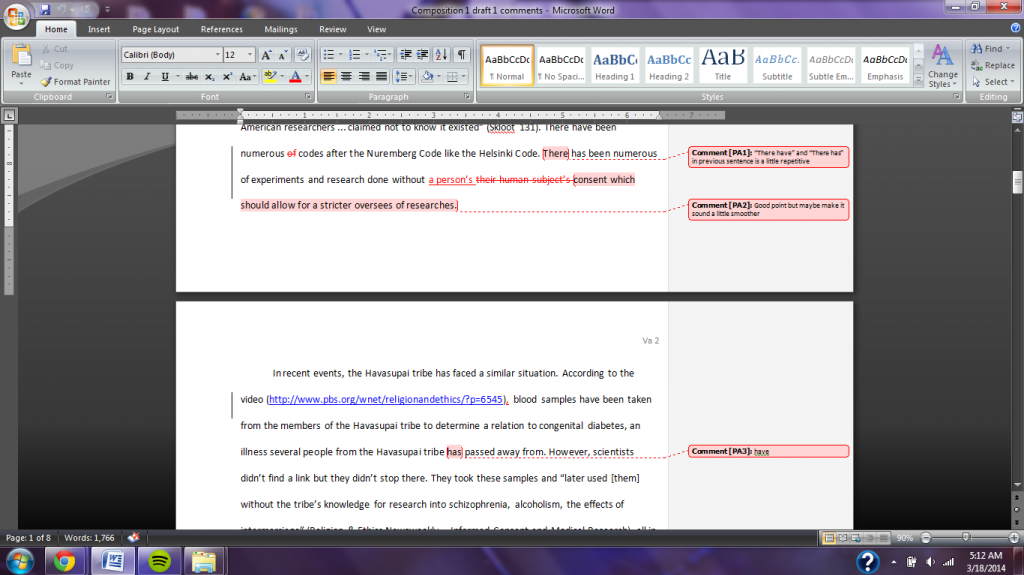Open the font name dropdown

pos(217,55)
